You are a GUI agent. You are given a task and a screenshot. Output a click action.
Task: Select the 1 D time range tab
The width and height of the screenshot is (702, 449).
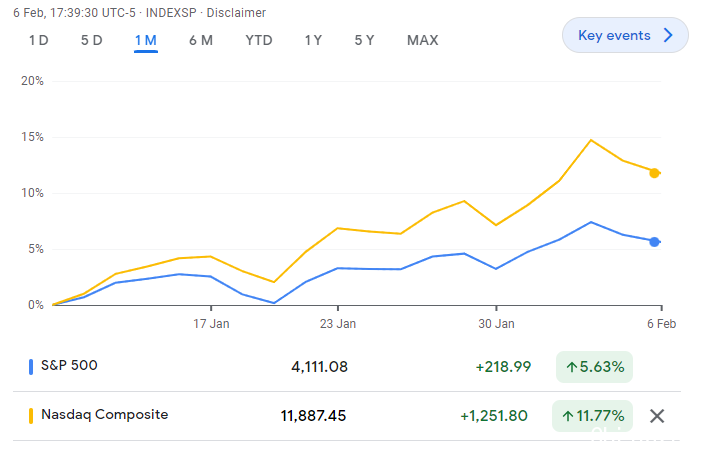[39, 40]
